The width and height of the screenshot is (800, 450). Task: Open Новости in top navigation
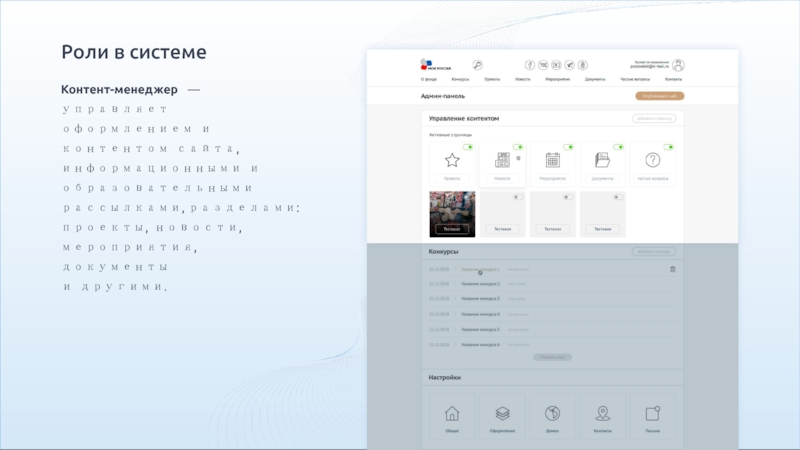(x=522, y=79)
